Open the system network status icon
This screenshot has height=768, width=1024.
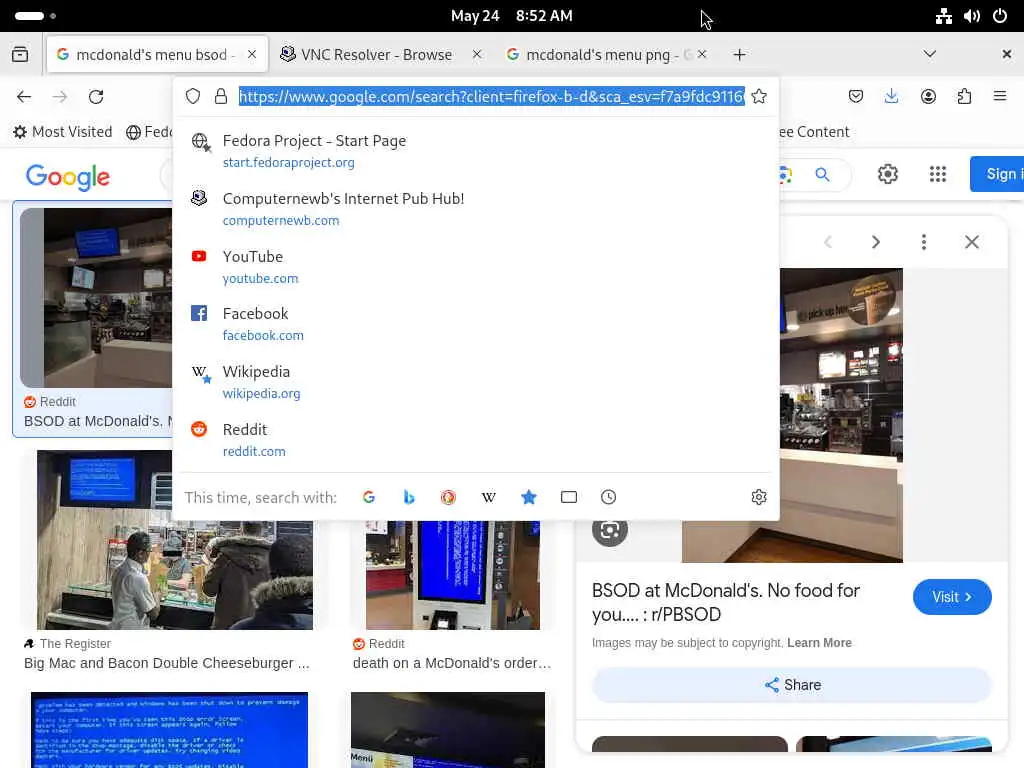pos(943,16)
